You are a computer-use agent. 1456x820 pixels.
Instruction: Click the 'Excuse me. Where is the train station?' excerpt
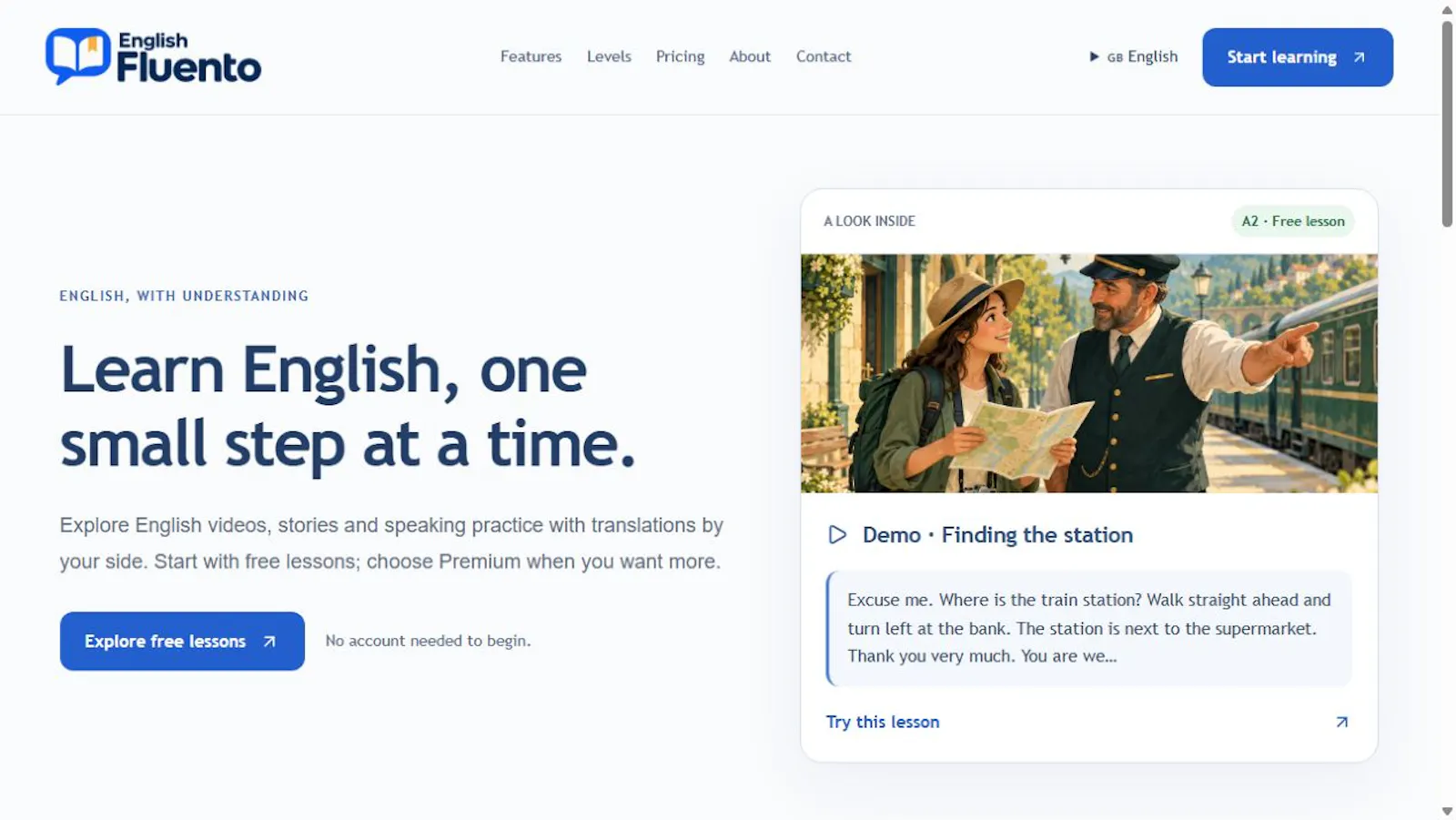[x=1088, y=628]
